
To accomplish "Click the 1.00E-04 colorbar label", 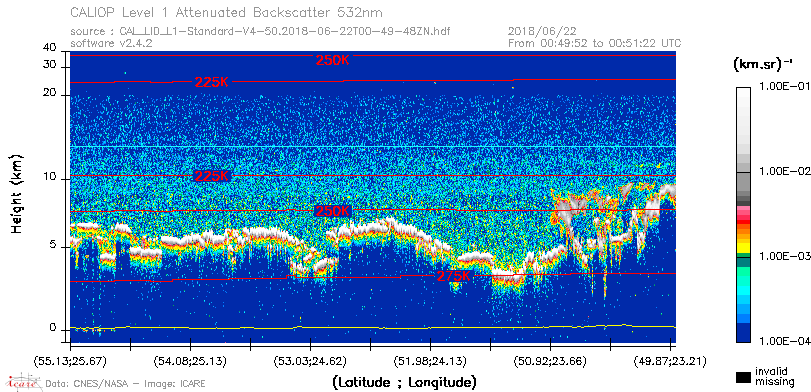I will (782, 341).
